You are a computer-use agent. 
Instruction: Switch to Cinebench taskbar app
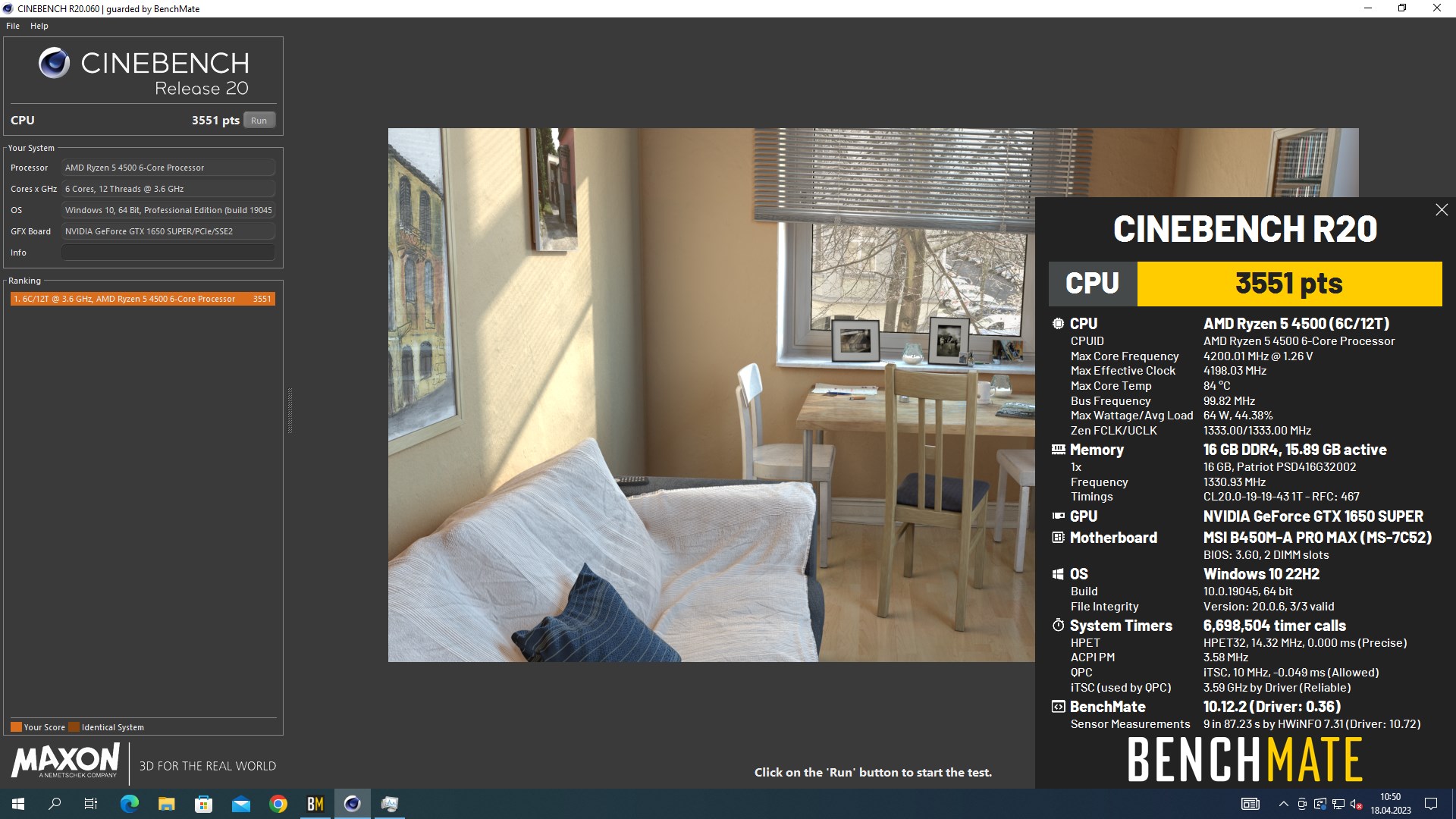tap(353, 804)
